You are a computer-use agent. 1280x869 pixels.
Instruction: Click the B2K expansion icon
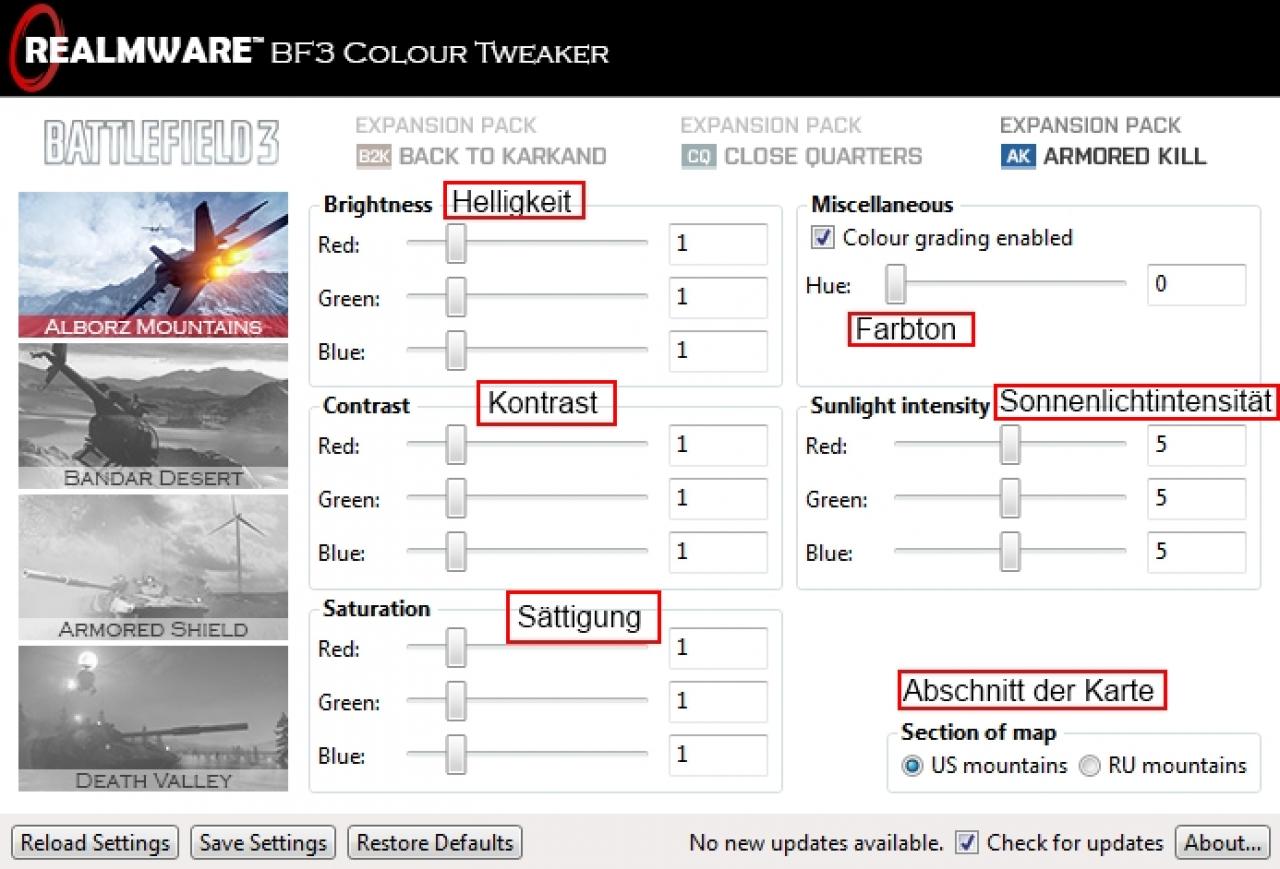point(373,157)
